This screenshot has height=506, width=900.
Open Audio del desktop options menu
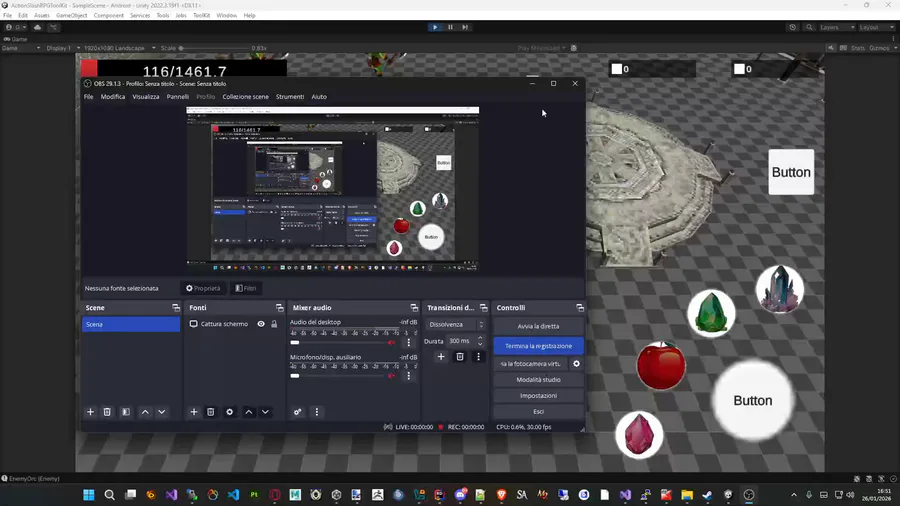coord(409,342)
